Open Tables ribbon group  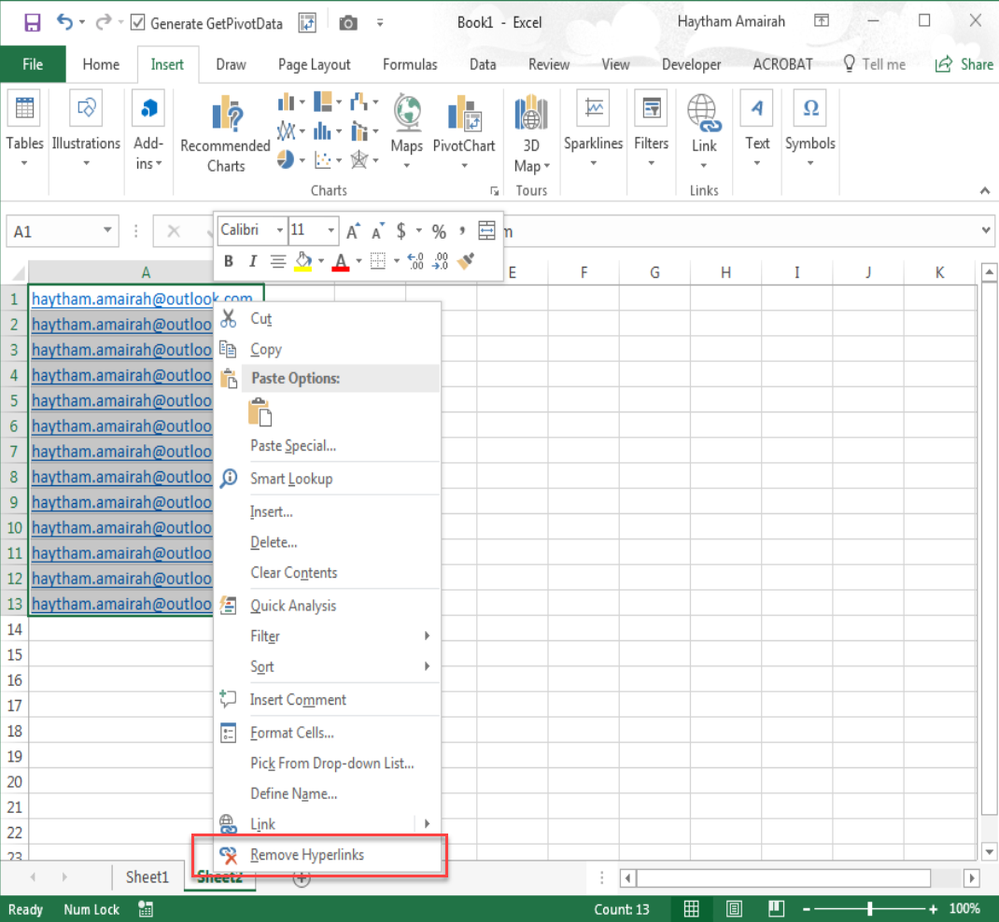24,131
